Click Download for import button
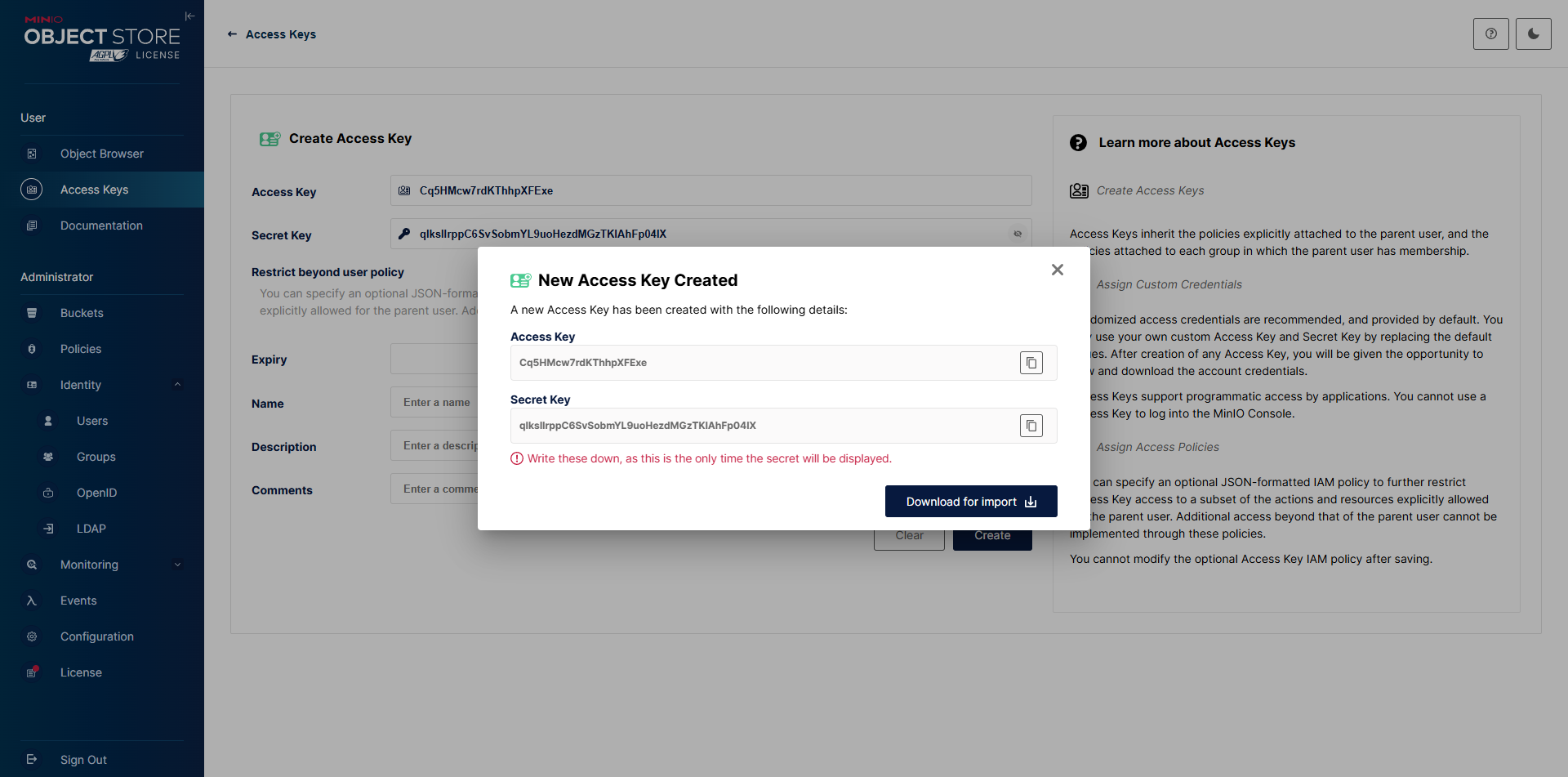The image size is (1568, 777). pos(970,502)
